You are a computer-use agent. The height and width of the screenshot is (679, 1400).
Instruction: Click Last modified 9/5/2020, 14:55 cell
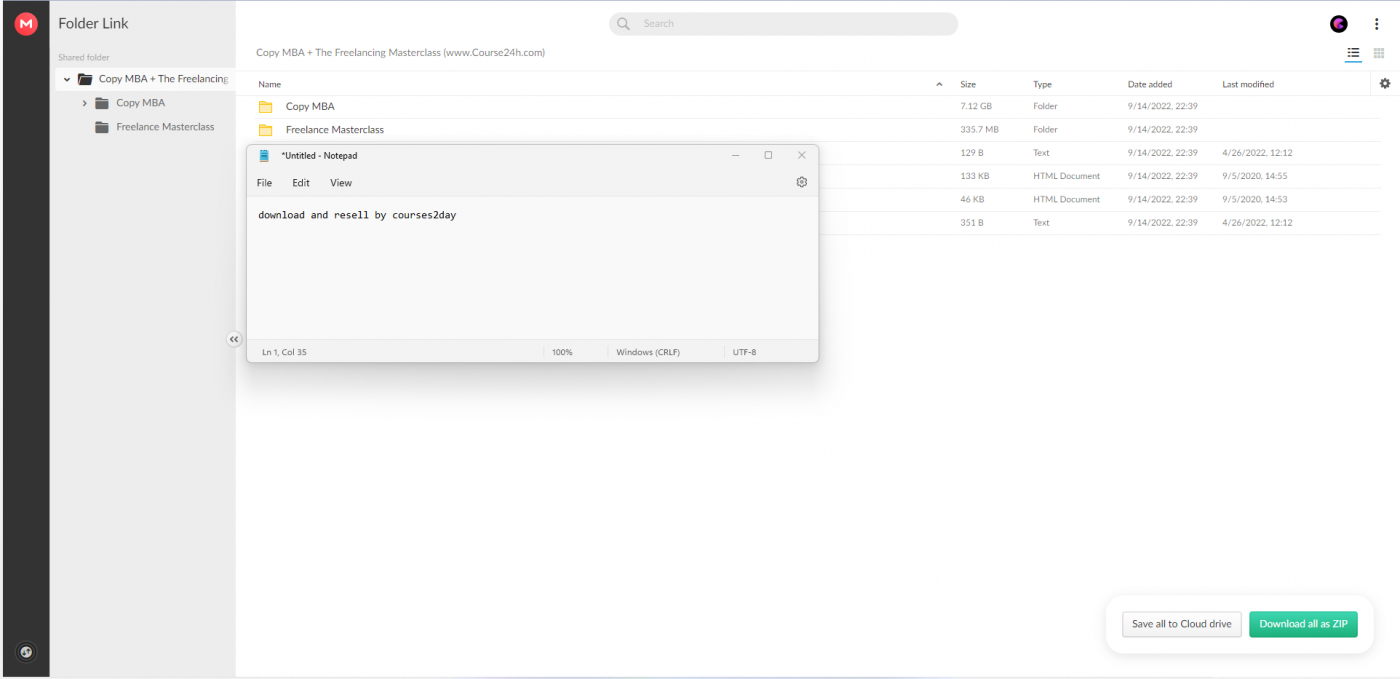tap(1254, 176)
